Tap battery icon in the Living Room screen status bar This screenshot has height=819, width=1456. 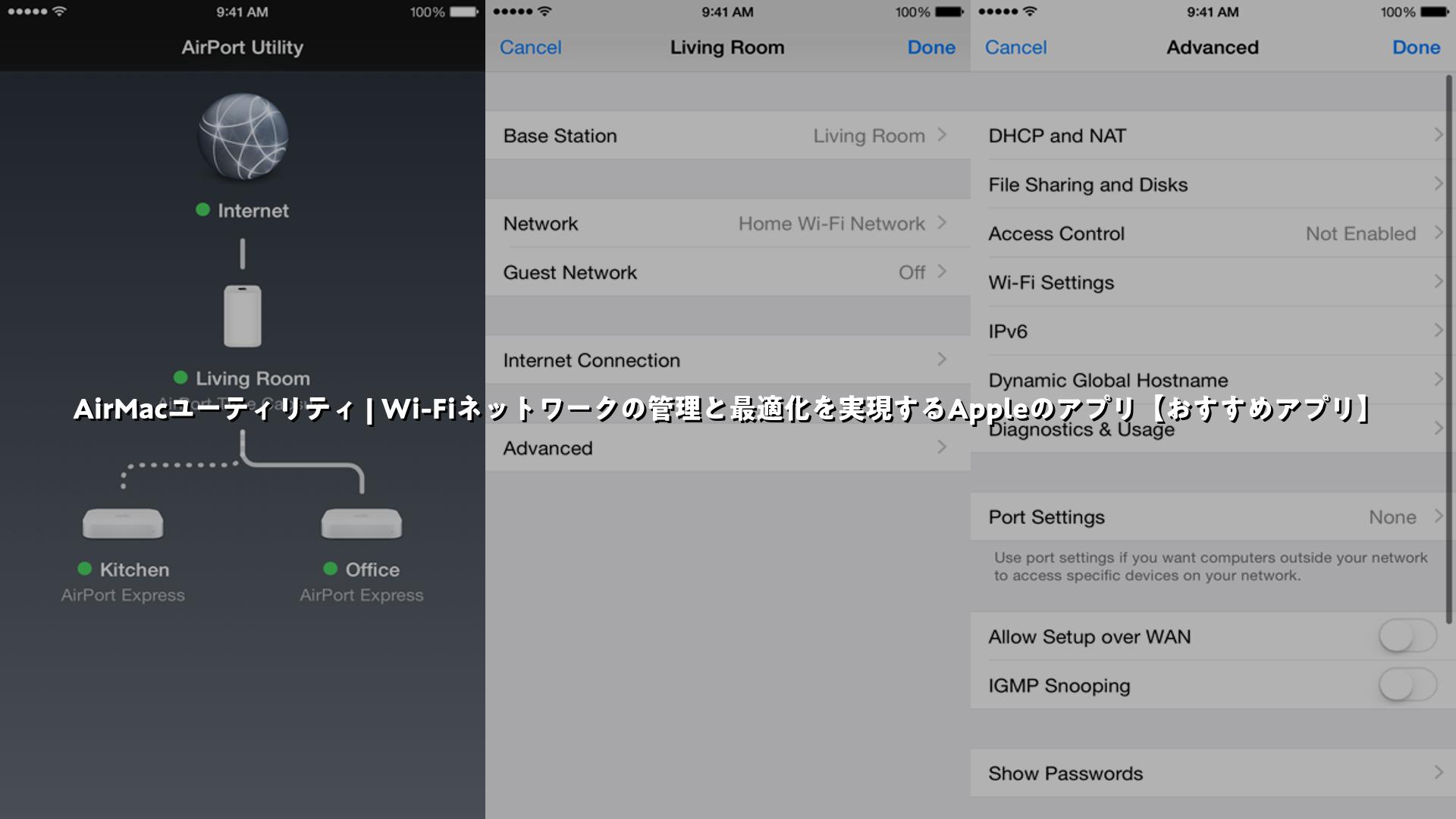[x=949, y=12]
